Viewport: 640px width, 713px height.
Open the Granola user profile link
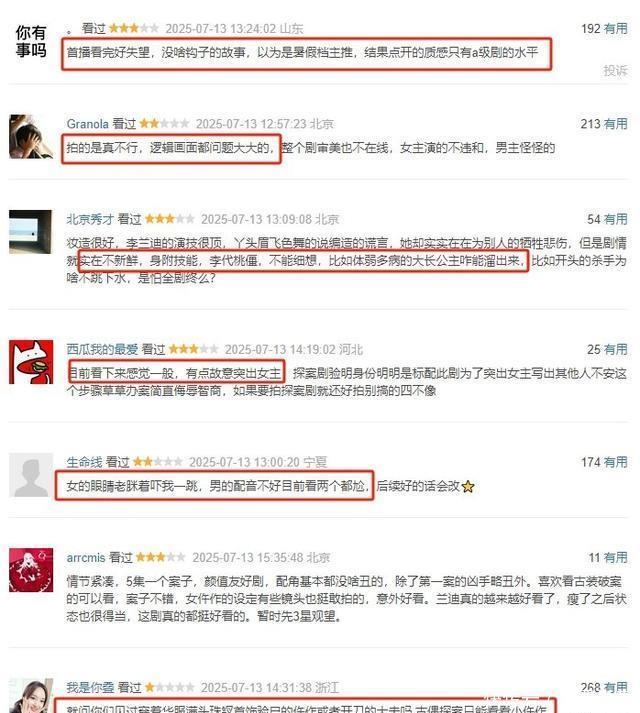87,124
